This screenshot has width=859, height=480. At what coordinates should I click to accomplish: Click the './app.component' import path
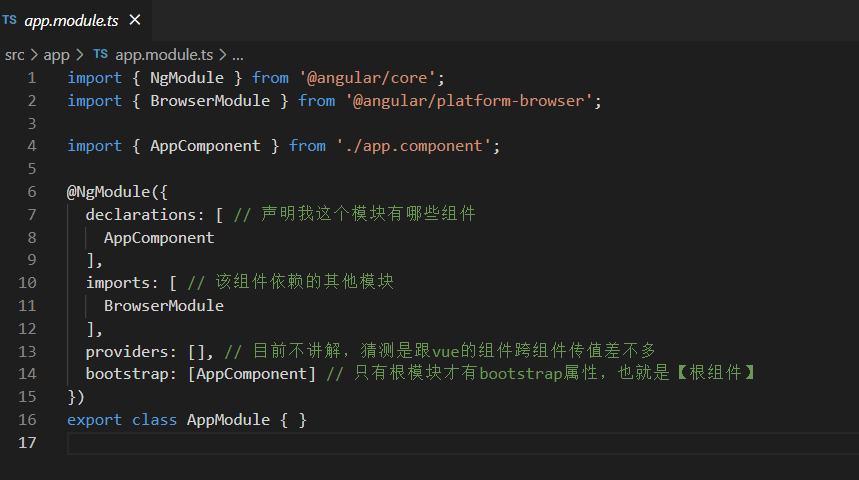pyautogui.click(x=414, y=146)
